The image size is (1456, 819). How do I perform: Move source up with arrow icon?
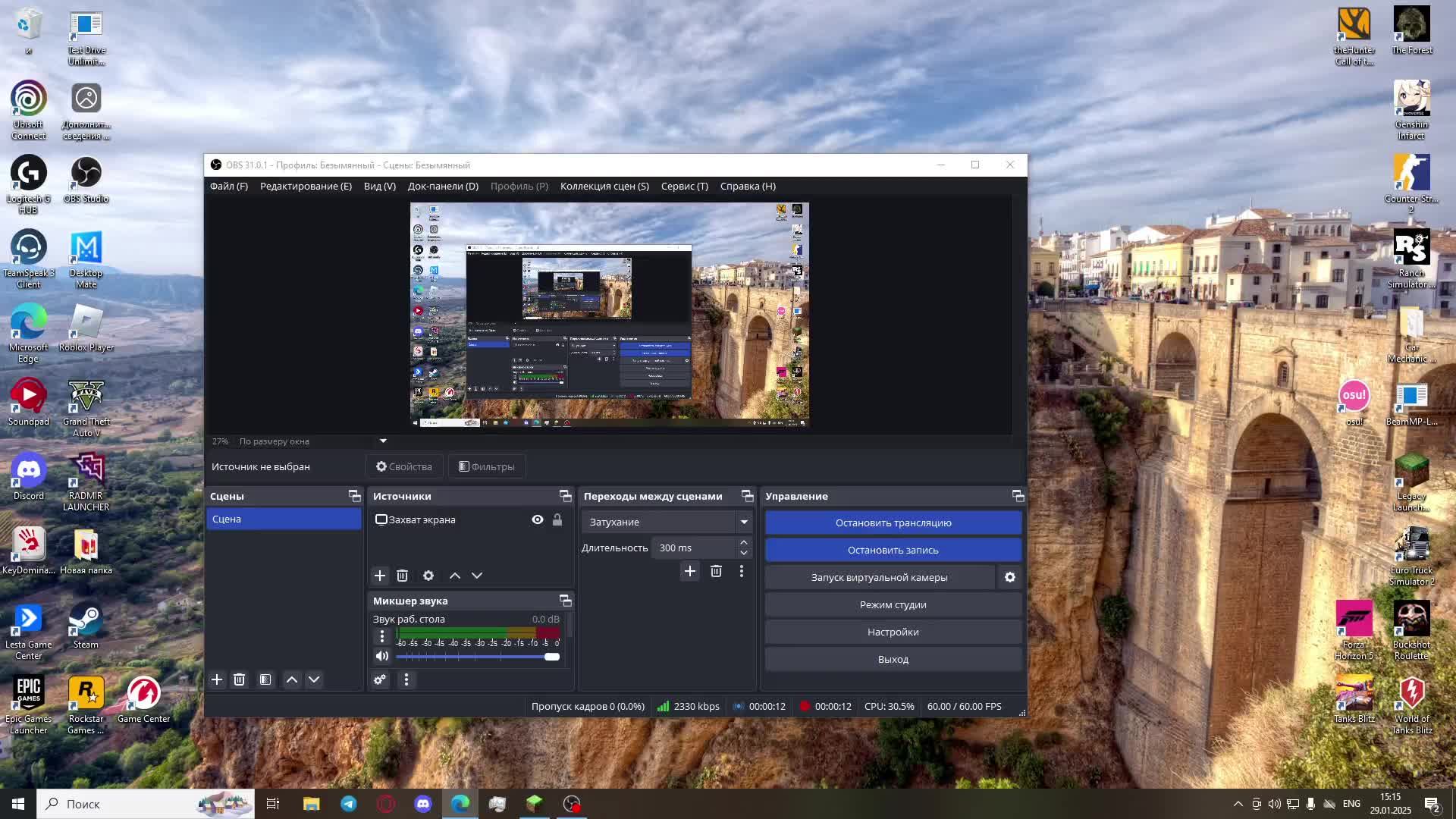click(455, 576)
